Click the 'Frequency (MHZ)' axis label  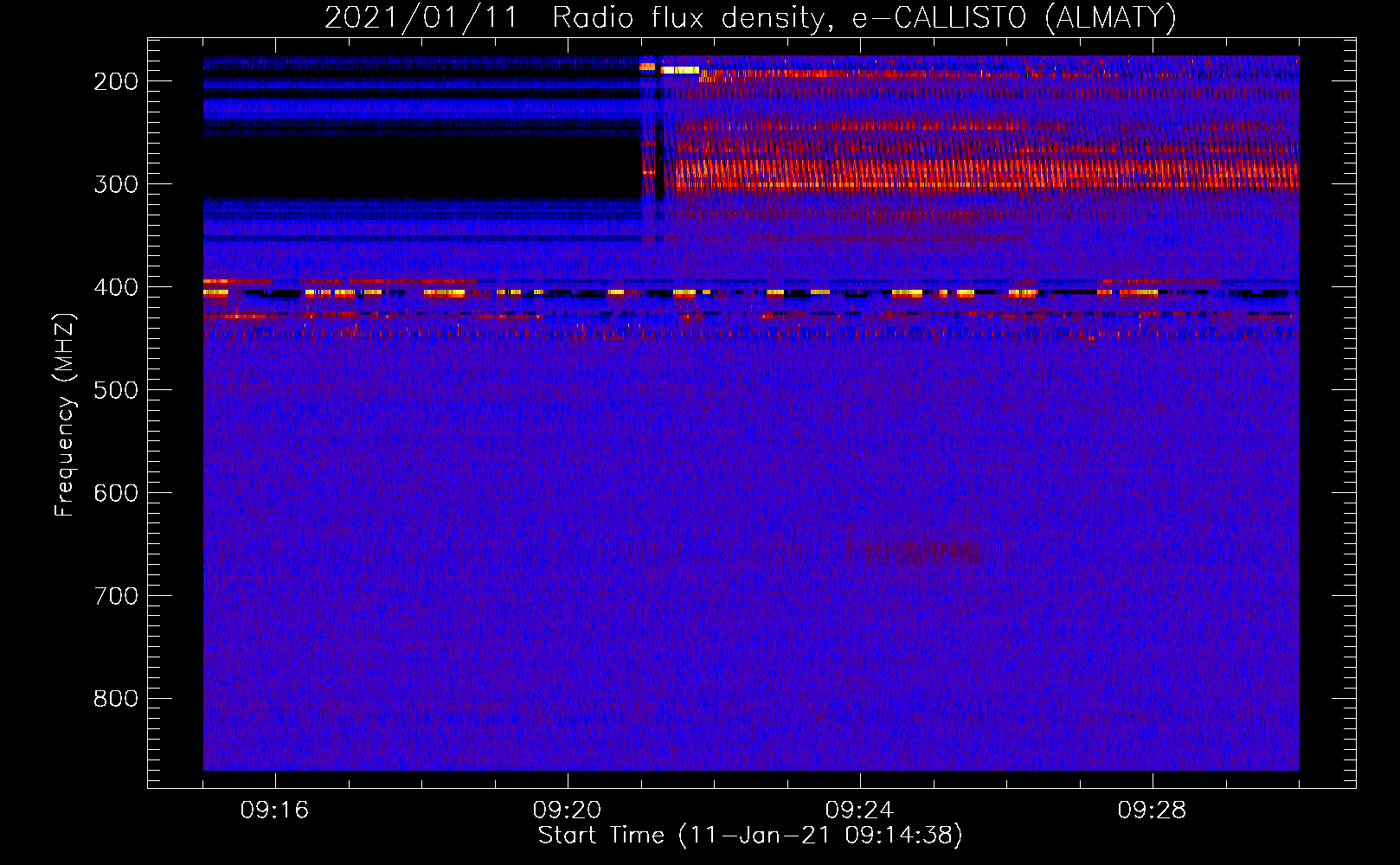click(x=65, y=414)
